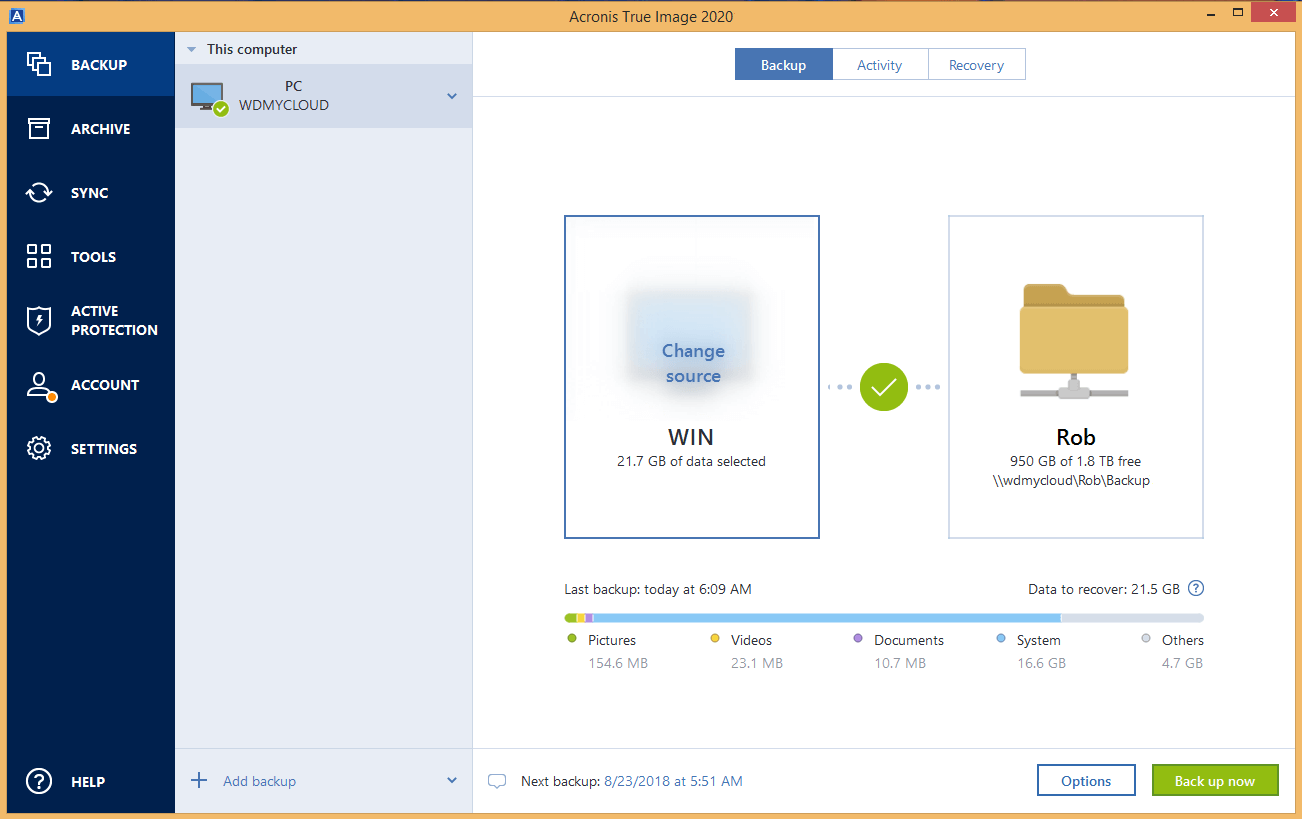Select the PC WDMYCLOUD backup entry

tap(324, 96)
